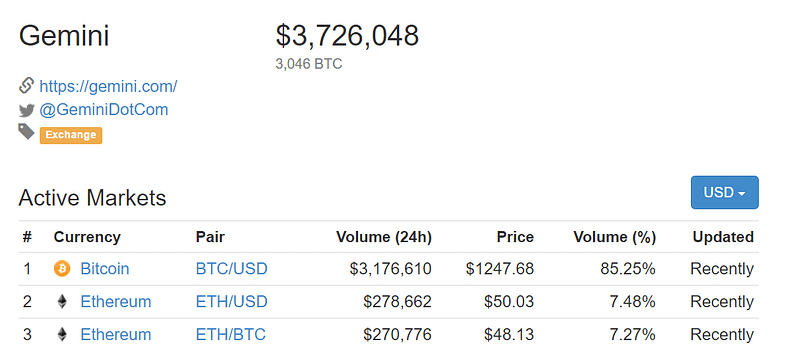Click the Price column header

(515, 237)
